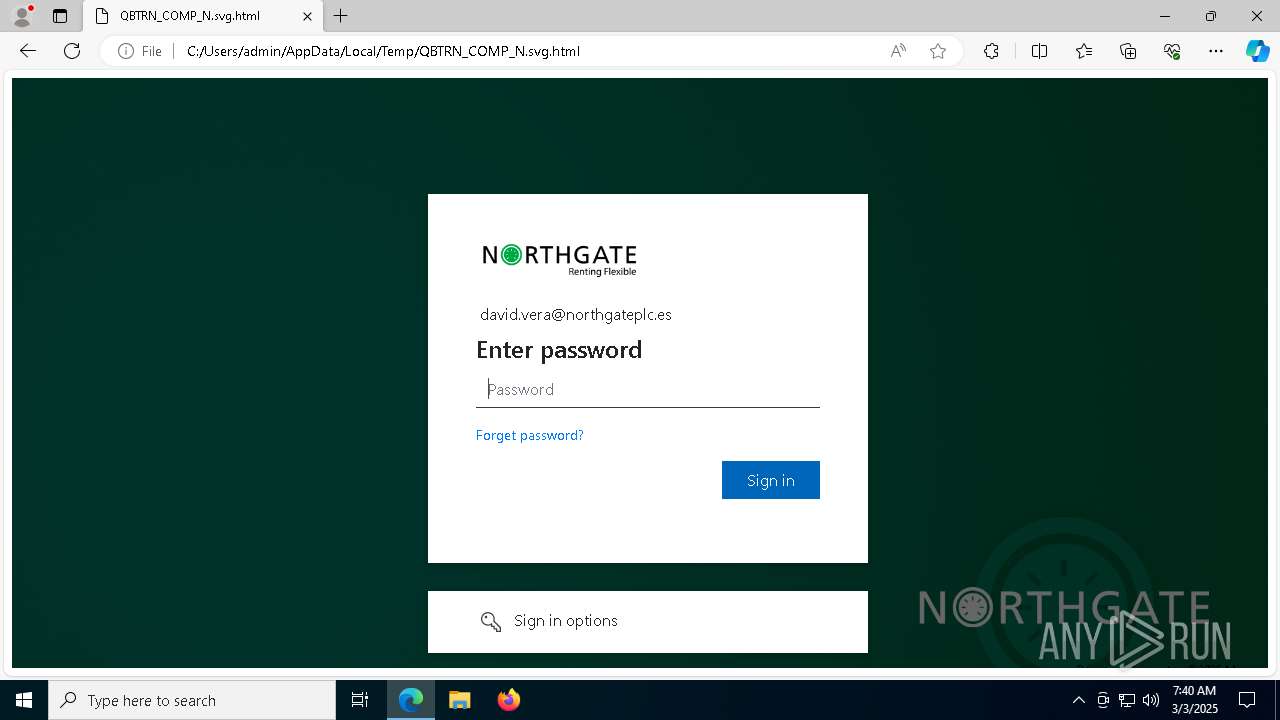The width and height of the screenshot is (1280, 720).
Task: Click the address bar URL field
Action: [x=530, y=51]
